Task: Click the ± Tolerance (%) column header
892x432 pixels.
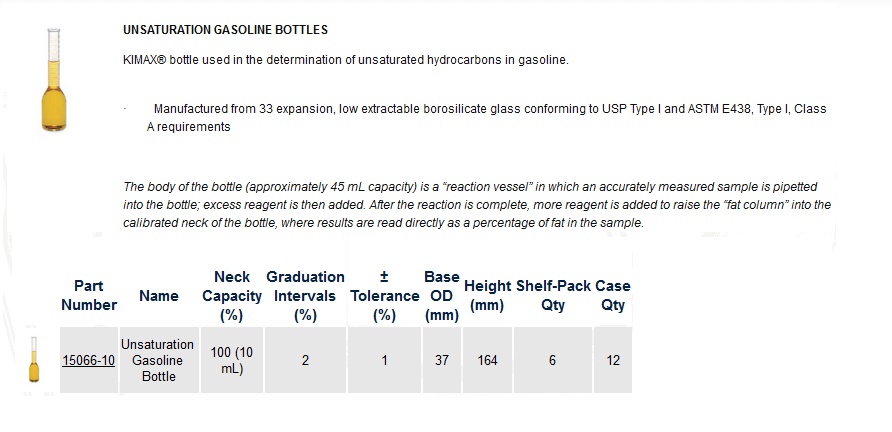Action: (384, 296)
